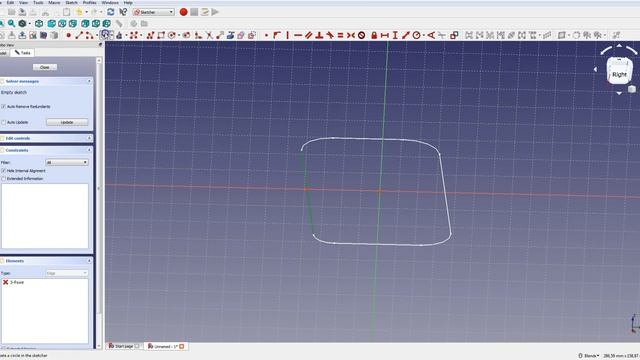Viewport: 640px width, 360px height.
Task: Open the Help menu
Action: point(128,2)
